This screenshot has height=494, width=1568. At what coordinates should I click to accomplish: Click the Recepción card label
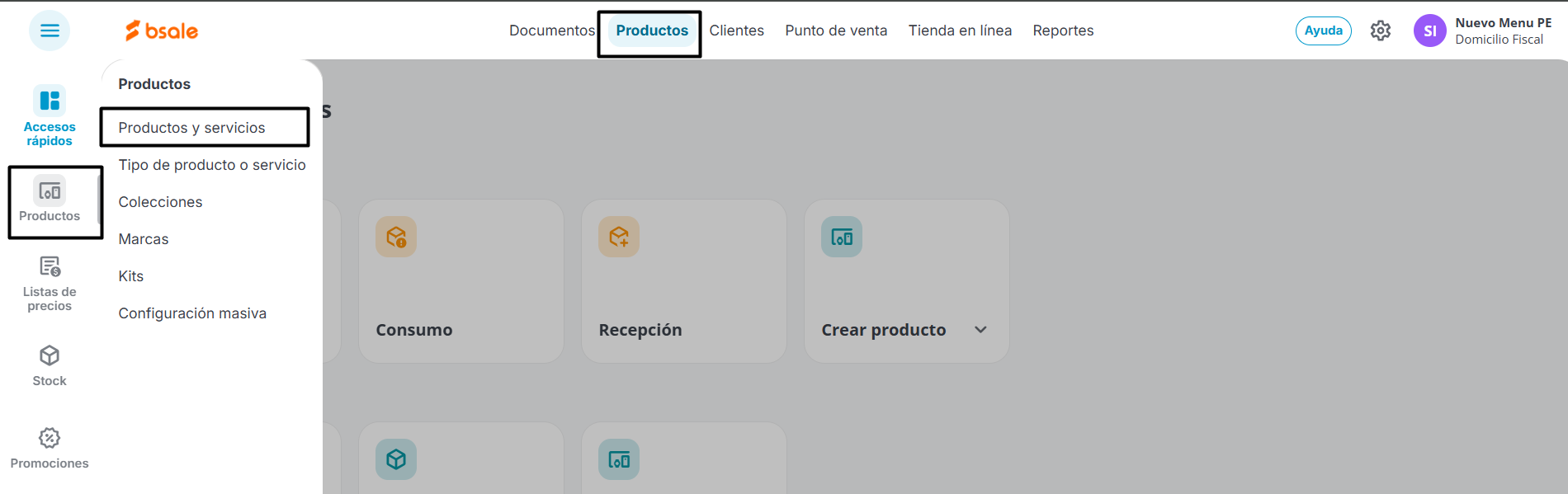click(640, 330)
